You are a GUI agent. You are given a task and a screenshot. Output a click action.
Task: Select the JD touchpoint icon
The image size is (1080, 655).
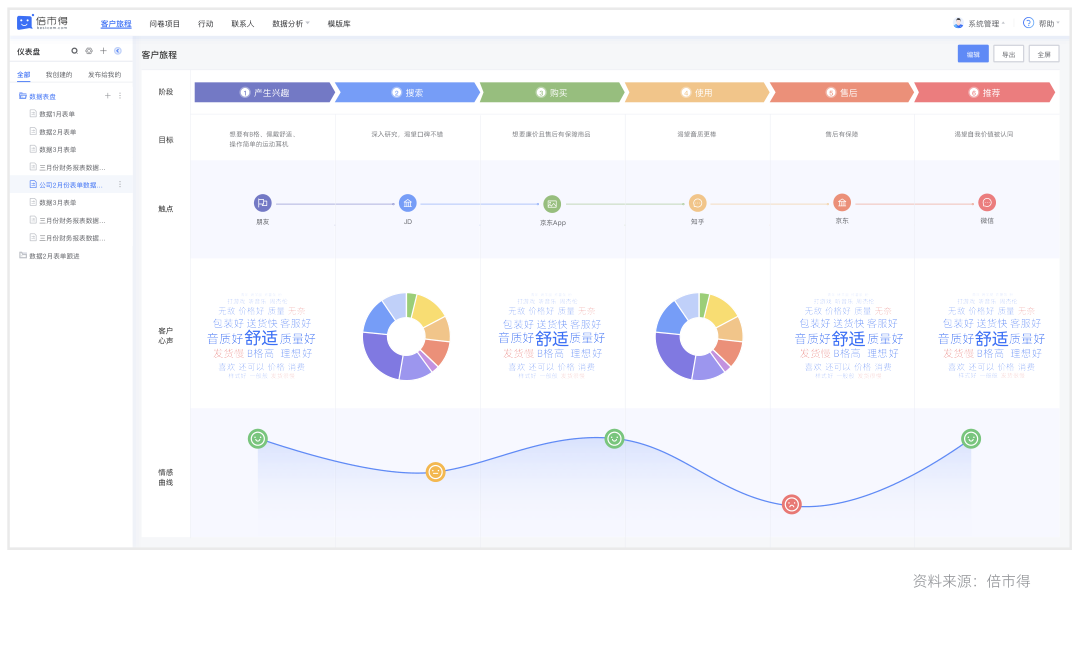click(x=408, y=202)
